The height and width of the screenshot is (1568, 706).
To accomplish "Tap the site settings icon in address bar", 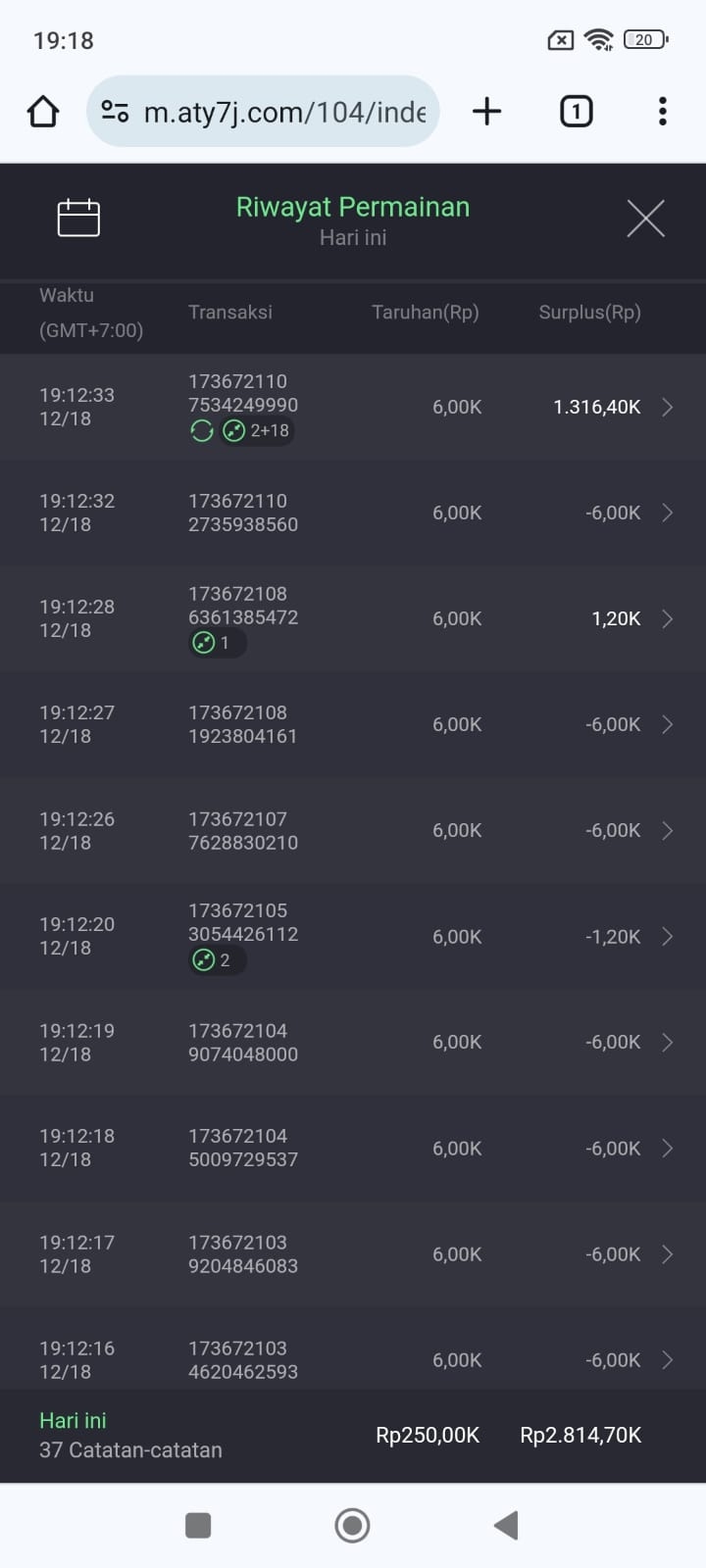I will 115,112.
